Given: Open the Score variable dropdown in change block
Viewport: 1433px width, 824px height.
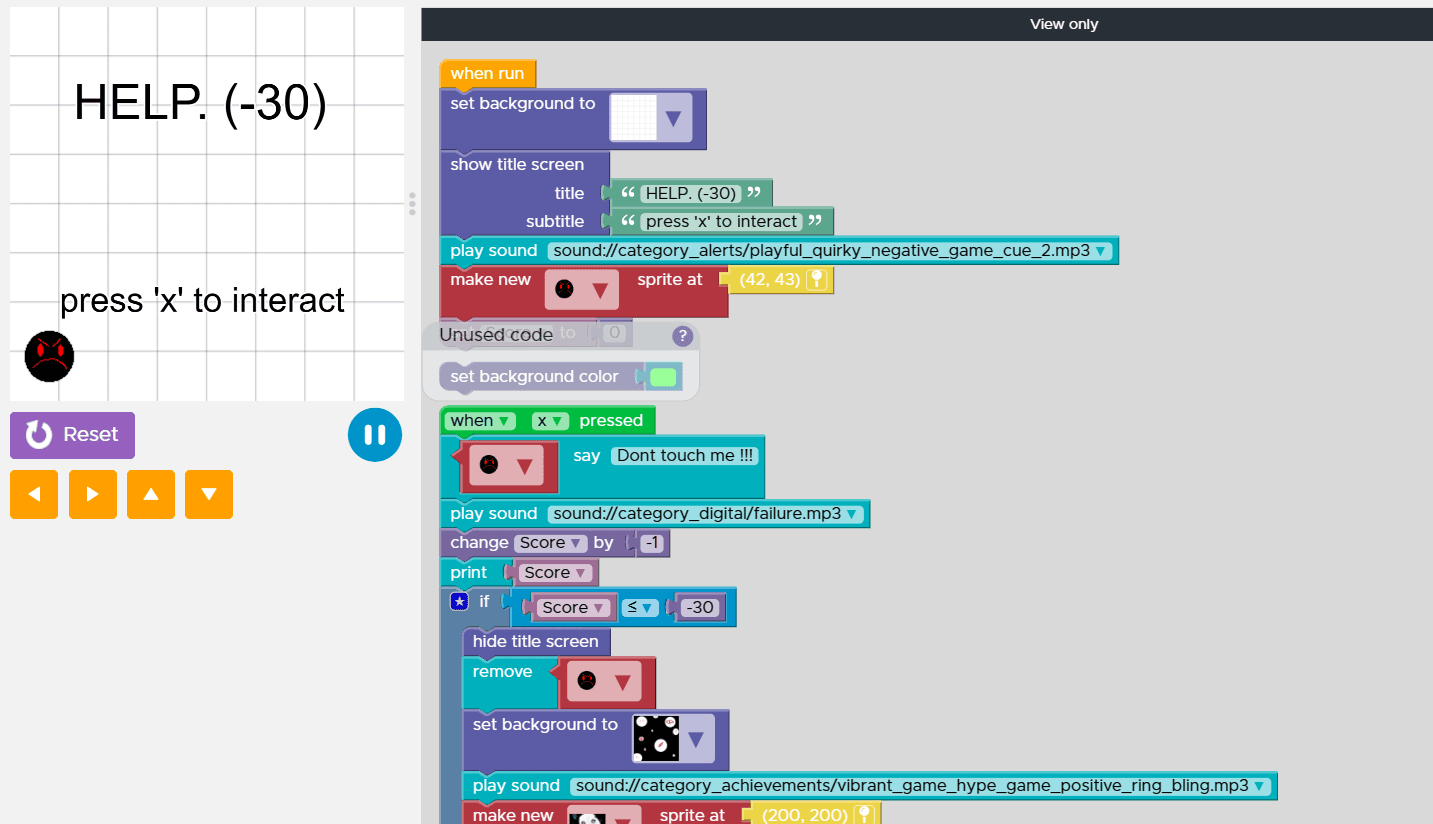Looking at the screenshot, I should (x=551, y=543).
